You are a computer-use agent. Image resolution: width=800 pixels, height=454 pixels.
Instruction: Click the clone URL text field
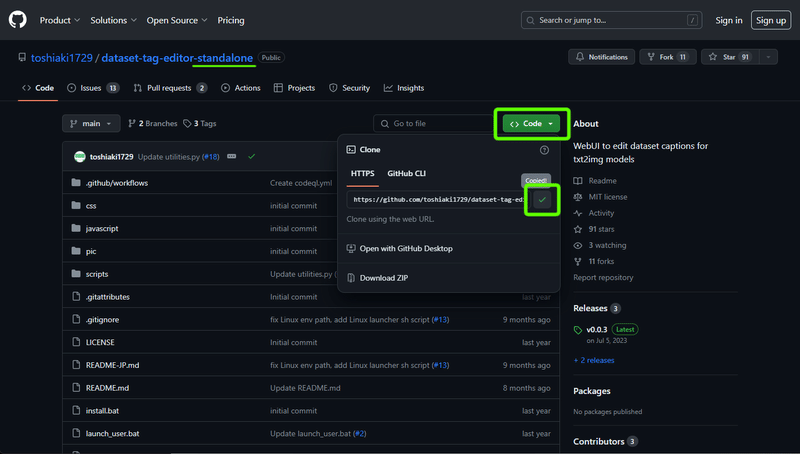[438, 199]
